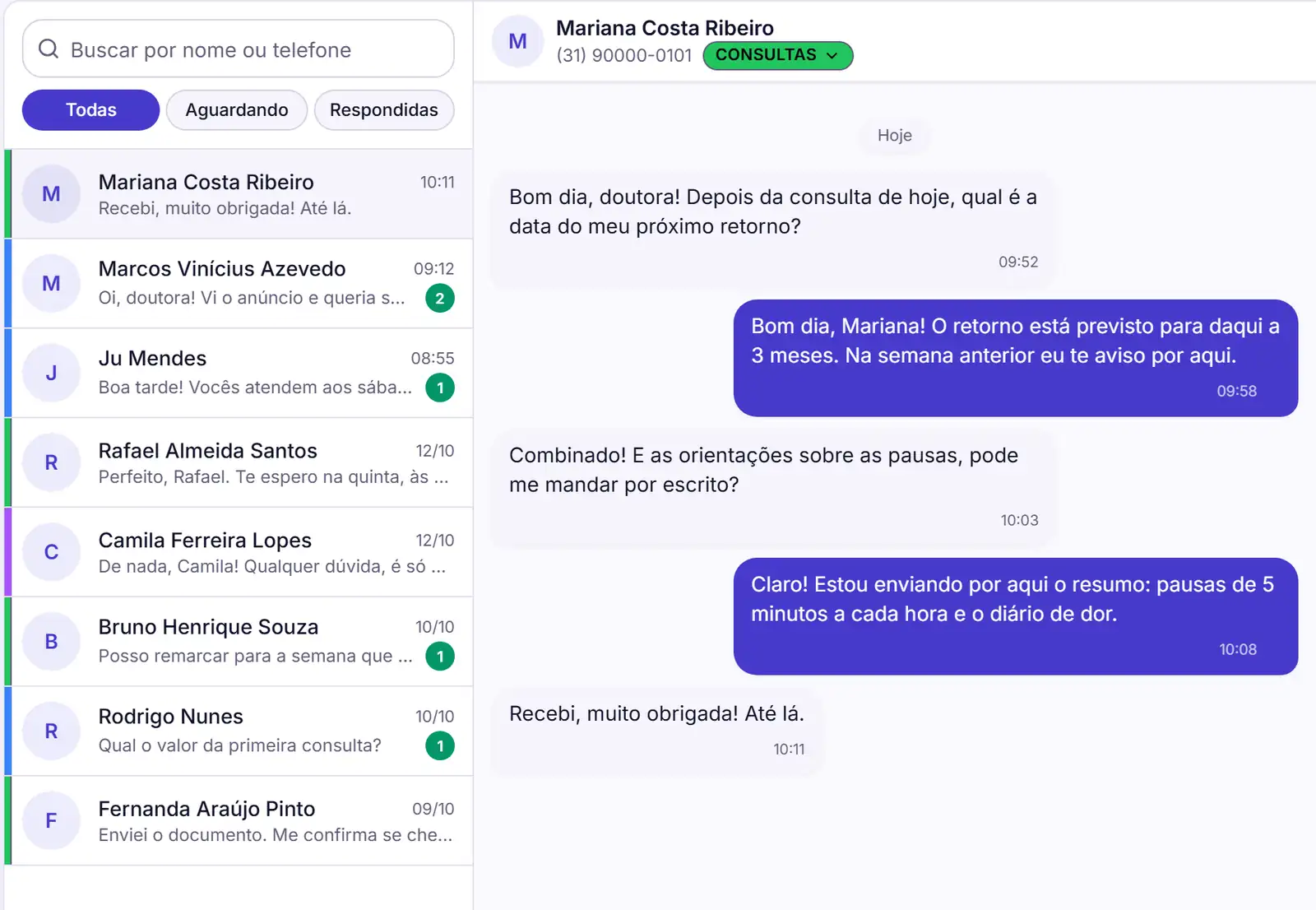The height and width of the screenshot is (910, 1316).
Task: Open the CONSULTAS tag dropdown
Action: pyautogui.click(x=778, y=55)
